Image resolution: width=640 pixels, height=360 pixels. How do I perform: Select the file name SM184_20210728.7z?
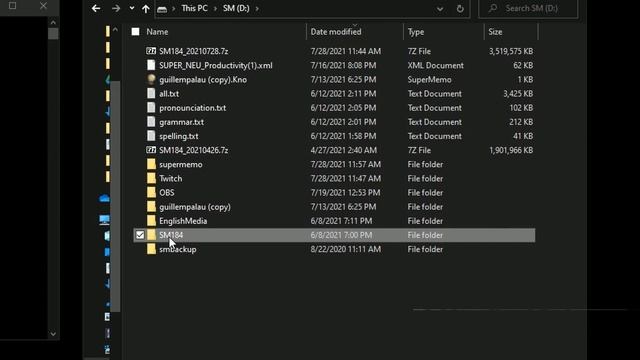coord(193,51)
